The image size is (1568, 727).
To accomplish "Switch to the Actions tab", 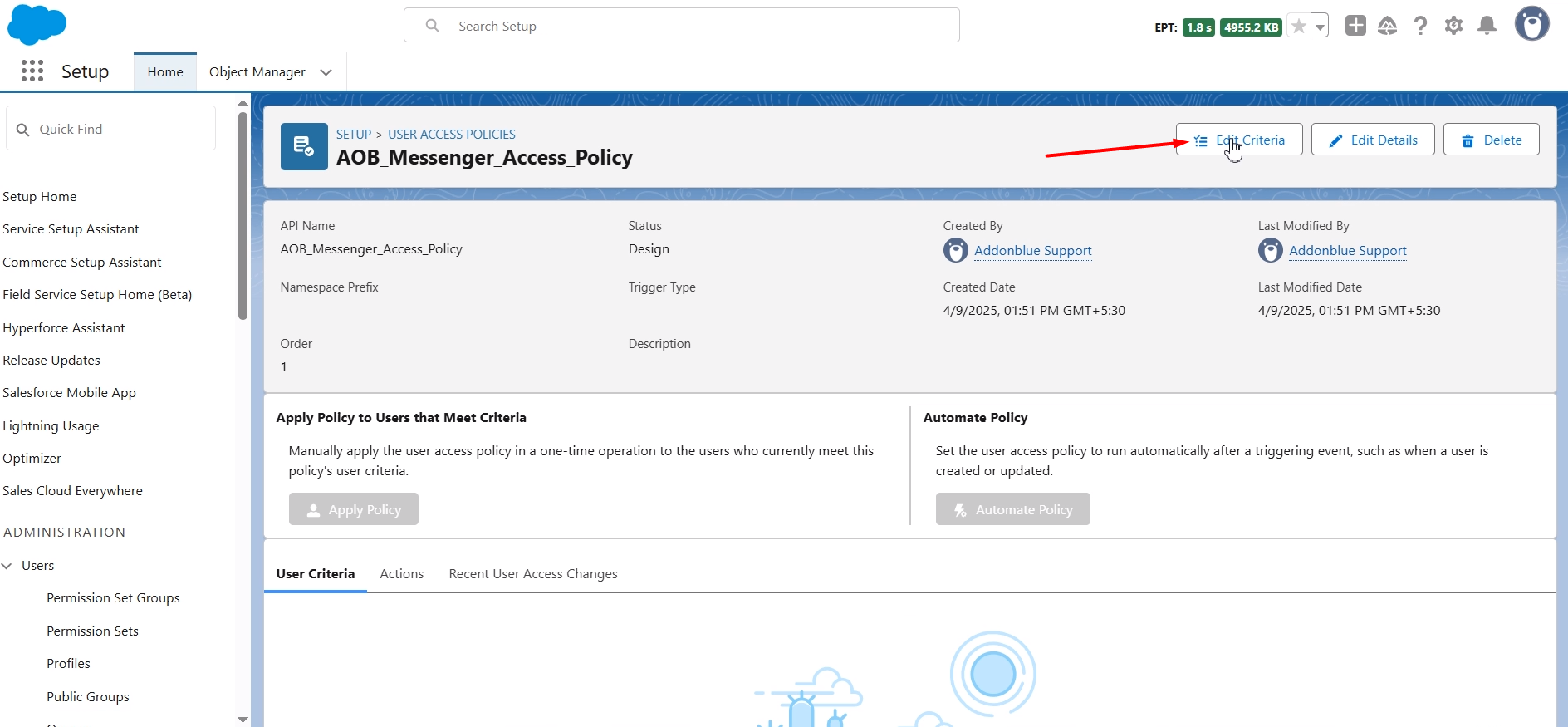I will pos(402,574).
